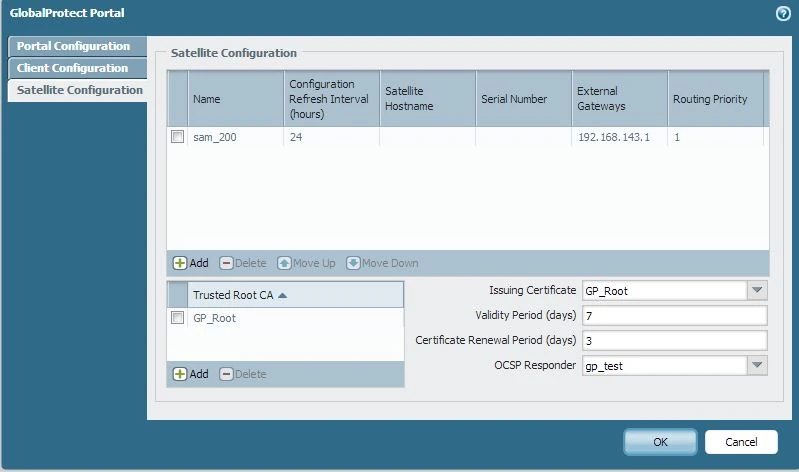Switch to the Client Configuration tab
Image resolution: width=799 pixels, height=472 pixels.
tap(77, 68)
